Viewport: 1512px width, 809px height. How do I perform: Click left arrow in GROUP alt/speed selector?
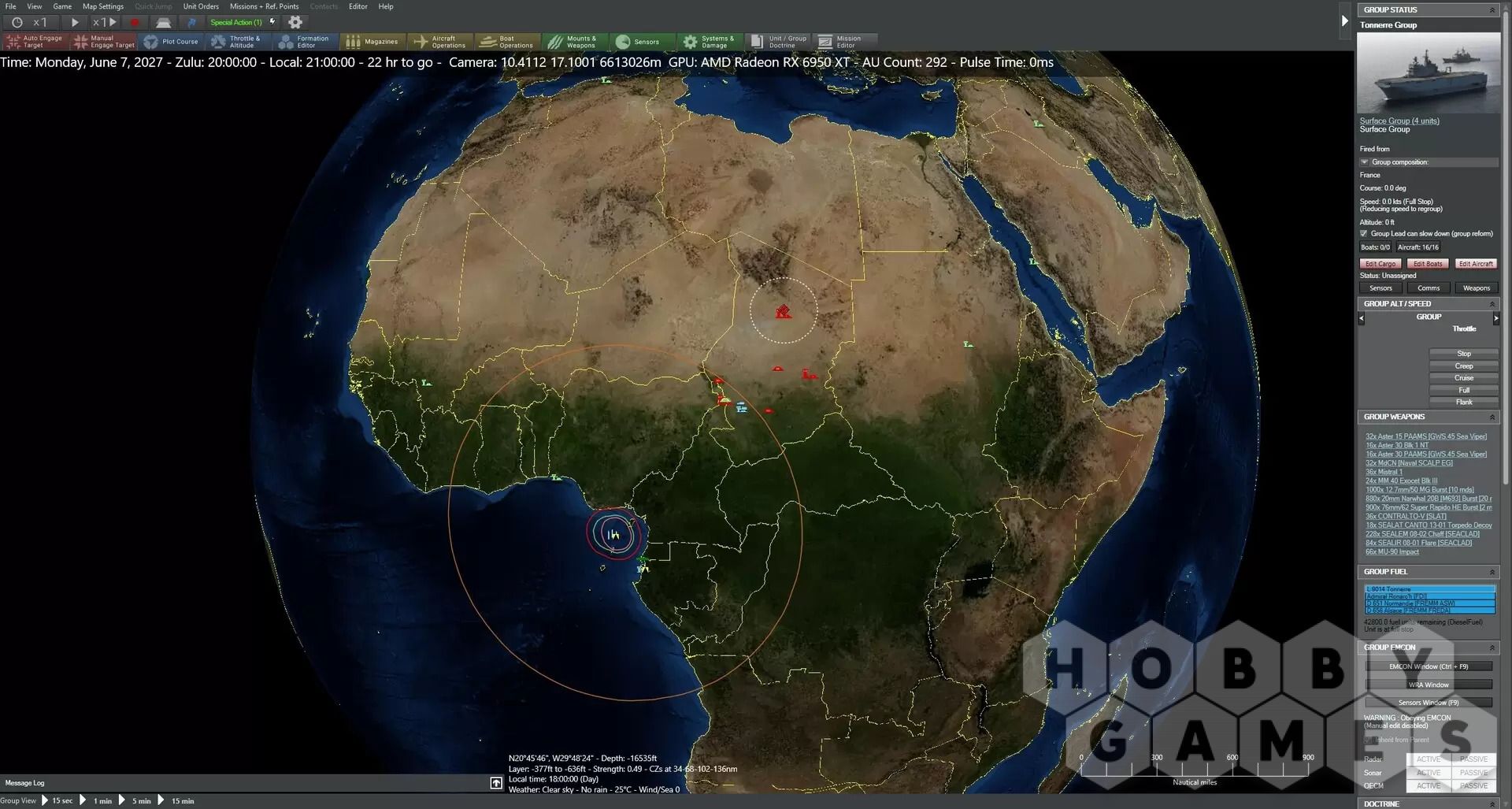1362,318
